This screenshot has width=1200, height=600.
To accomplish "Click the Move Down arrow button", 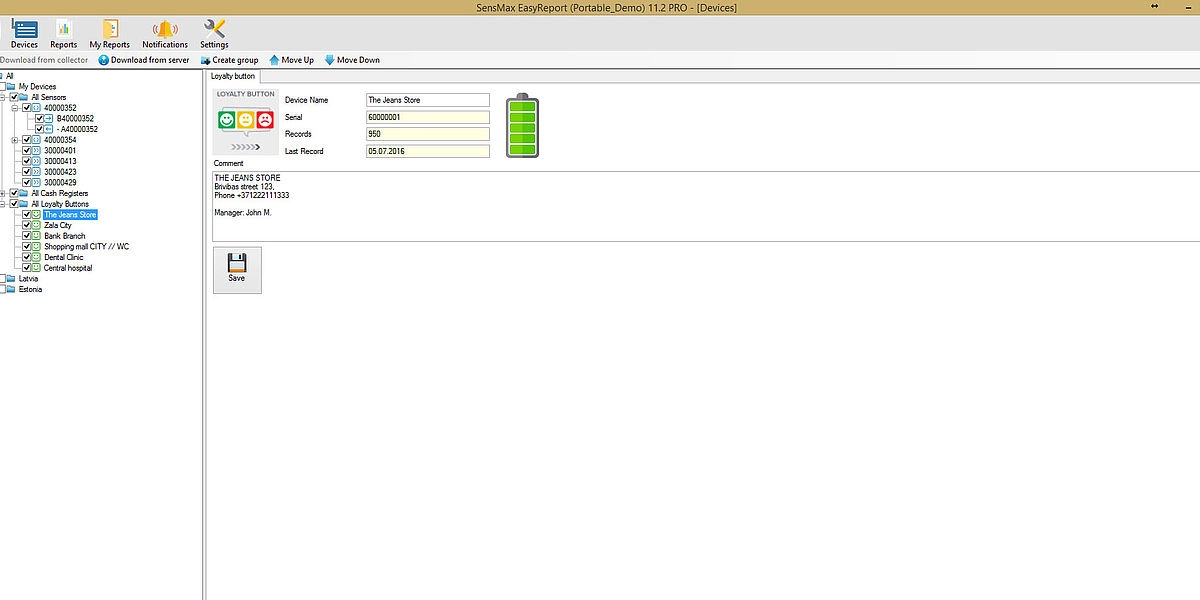I will click(x=352, y=60).
